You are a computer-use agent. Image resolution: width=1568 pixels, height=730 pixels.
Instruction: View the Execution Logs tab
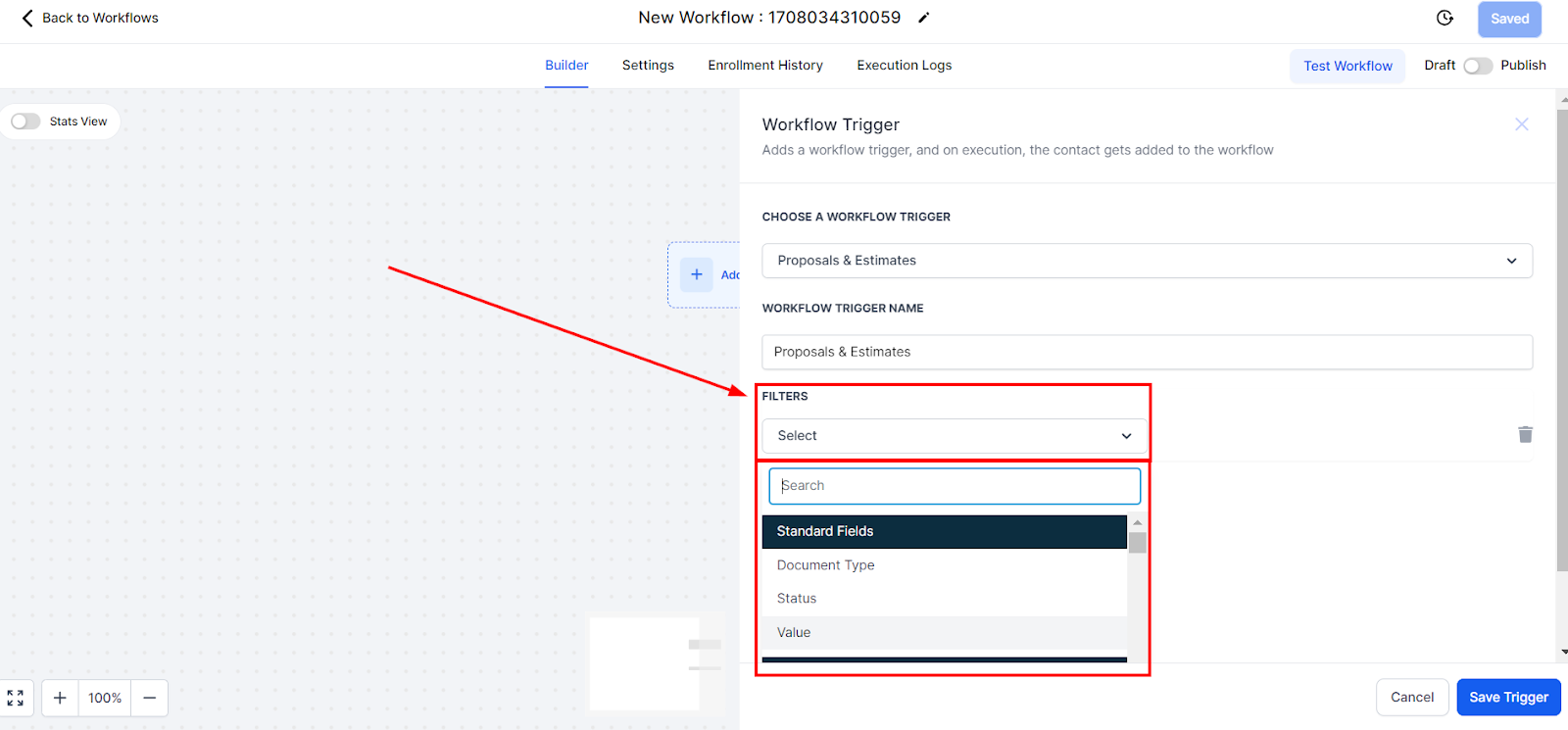pos(905,65)
